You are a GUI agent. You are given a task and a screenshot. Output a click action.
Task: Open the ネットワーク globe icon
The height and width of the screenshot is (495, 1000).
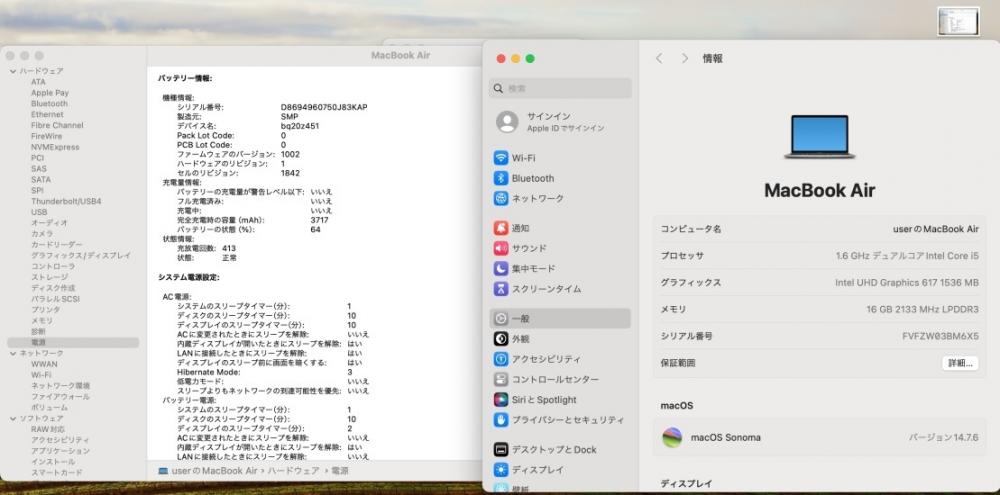coord(501,198)
